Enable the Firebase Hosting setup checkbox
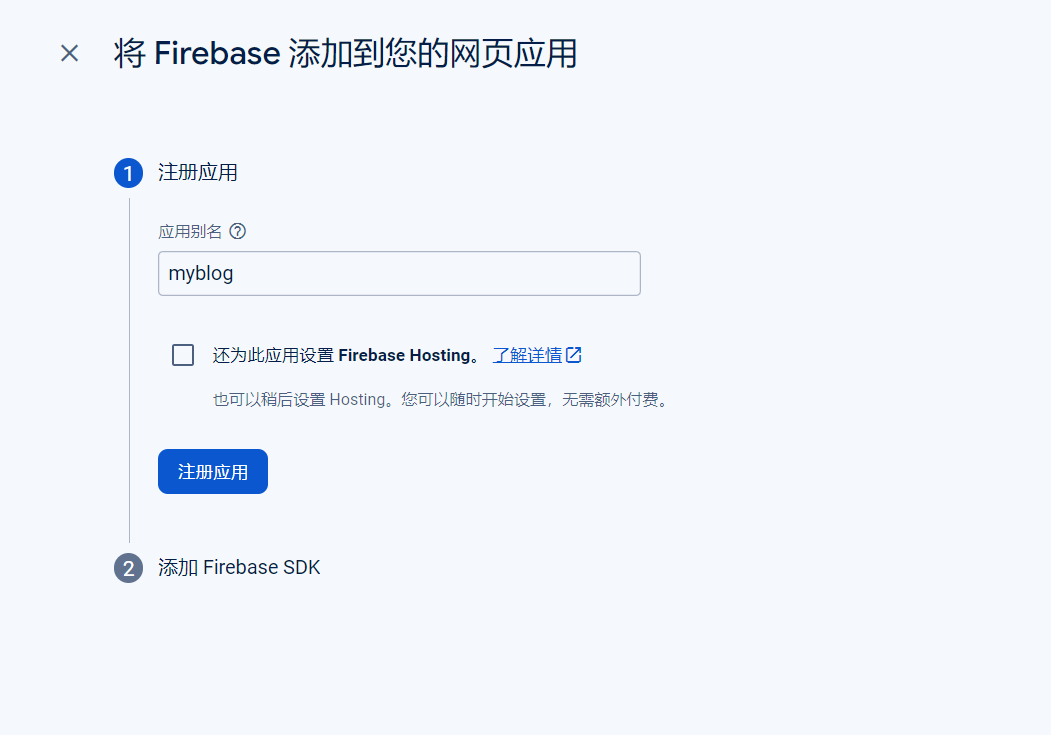This screenshot has height=735, width=1051. 183,354
